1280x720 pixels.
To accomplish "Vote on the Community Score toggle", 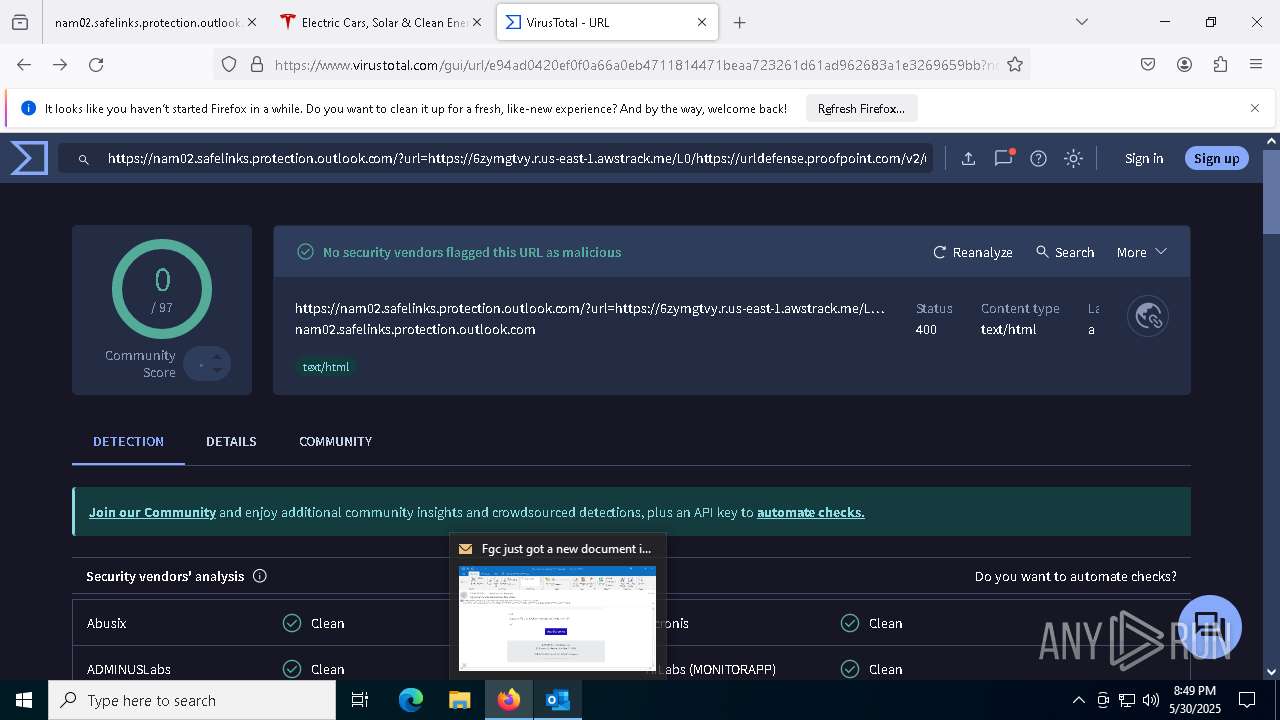I will point(207,364).
